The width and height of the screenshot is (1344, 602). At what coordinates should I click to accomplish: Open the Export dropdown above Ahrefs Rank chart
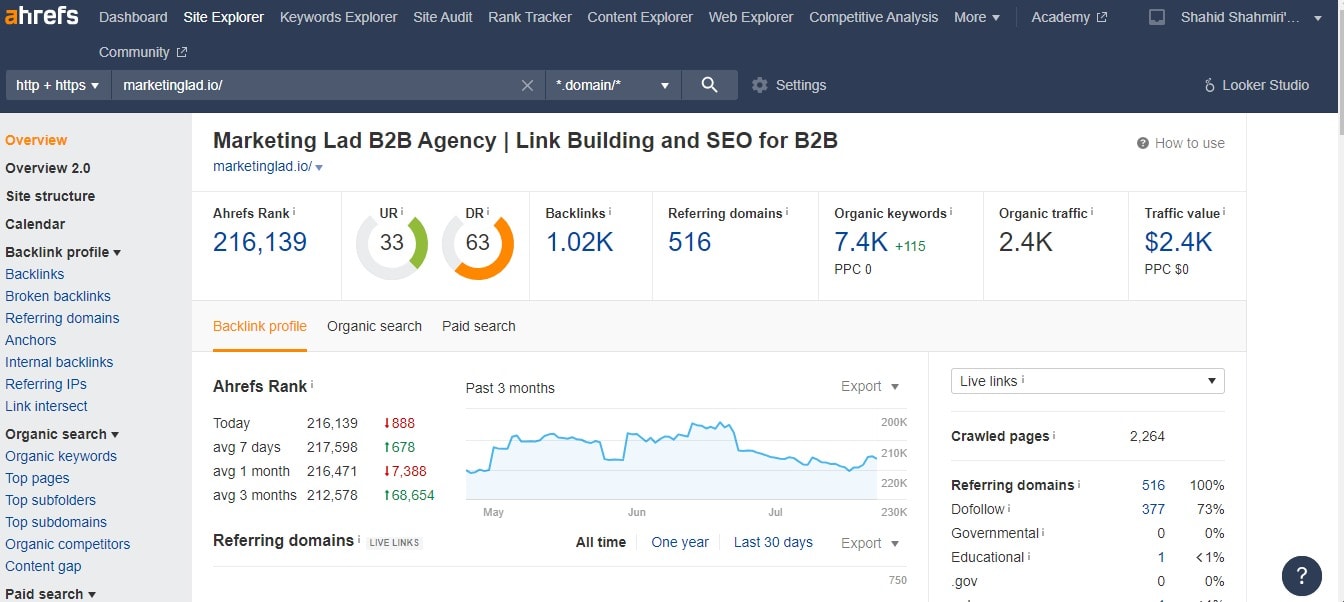[870, 386]
